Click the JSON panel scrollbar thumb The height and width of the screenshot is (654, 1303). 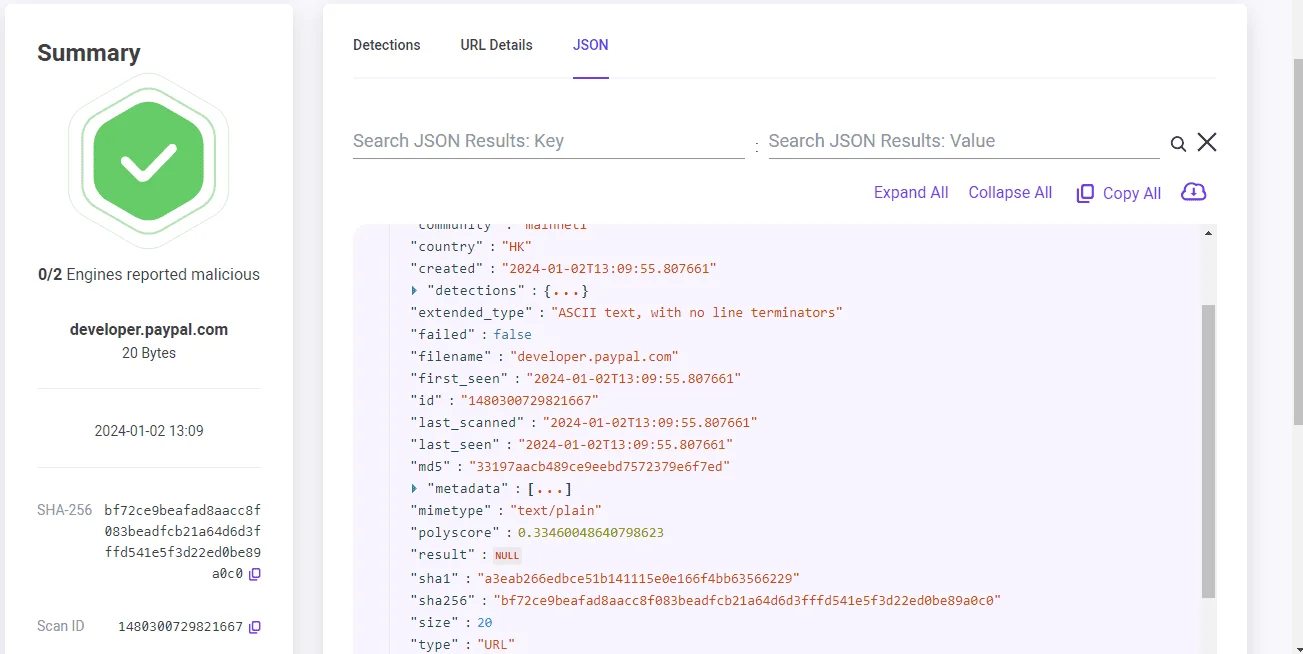tap(1208, 450)
